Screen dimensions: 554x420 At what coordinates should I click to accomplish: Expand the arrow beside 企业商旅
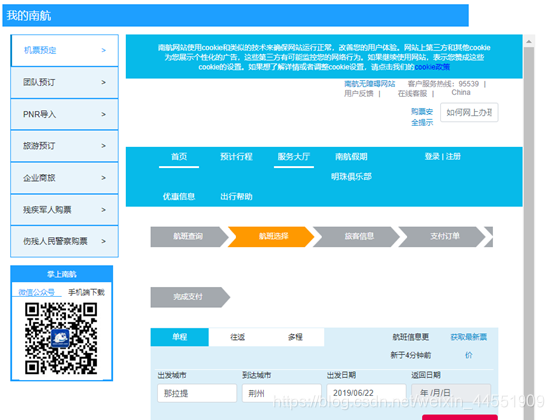click(x=104, y=178)
